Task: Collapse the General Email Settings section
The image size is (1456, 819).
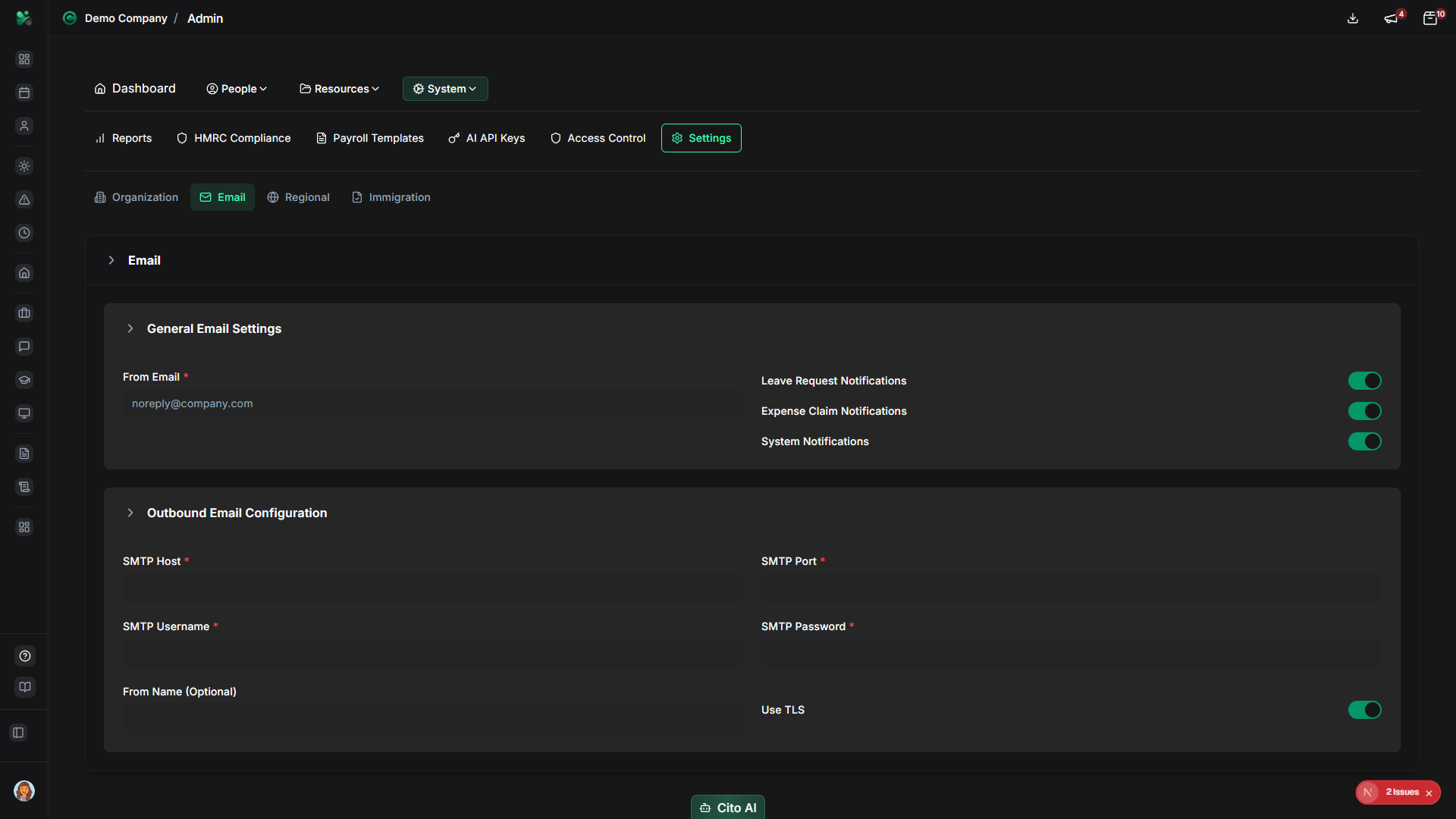Action: [130, 328]
